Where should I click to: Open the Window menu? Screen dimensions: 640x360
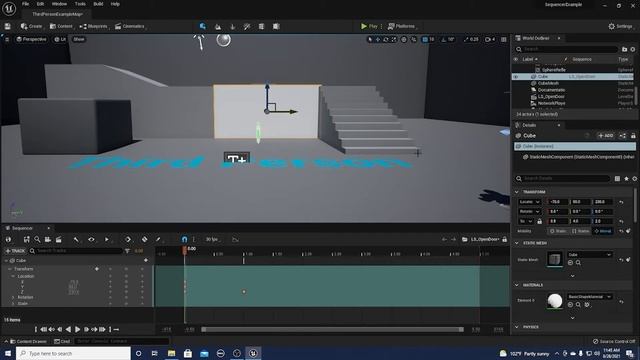pyautogui.click(x=59, y=4)
